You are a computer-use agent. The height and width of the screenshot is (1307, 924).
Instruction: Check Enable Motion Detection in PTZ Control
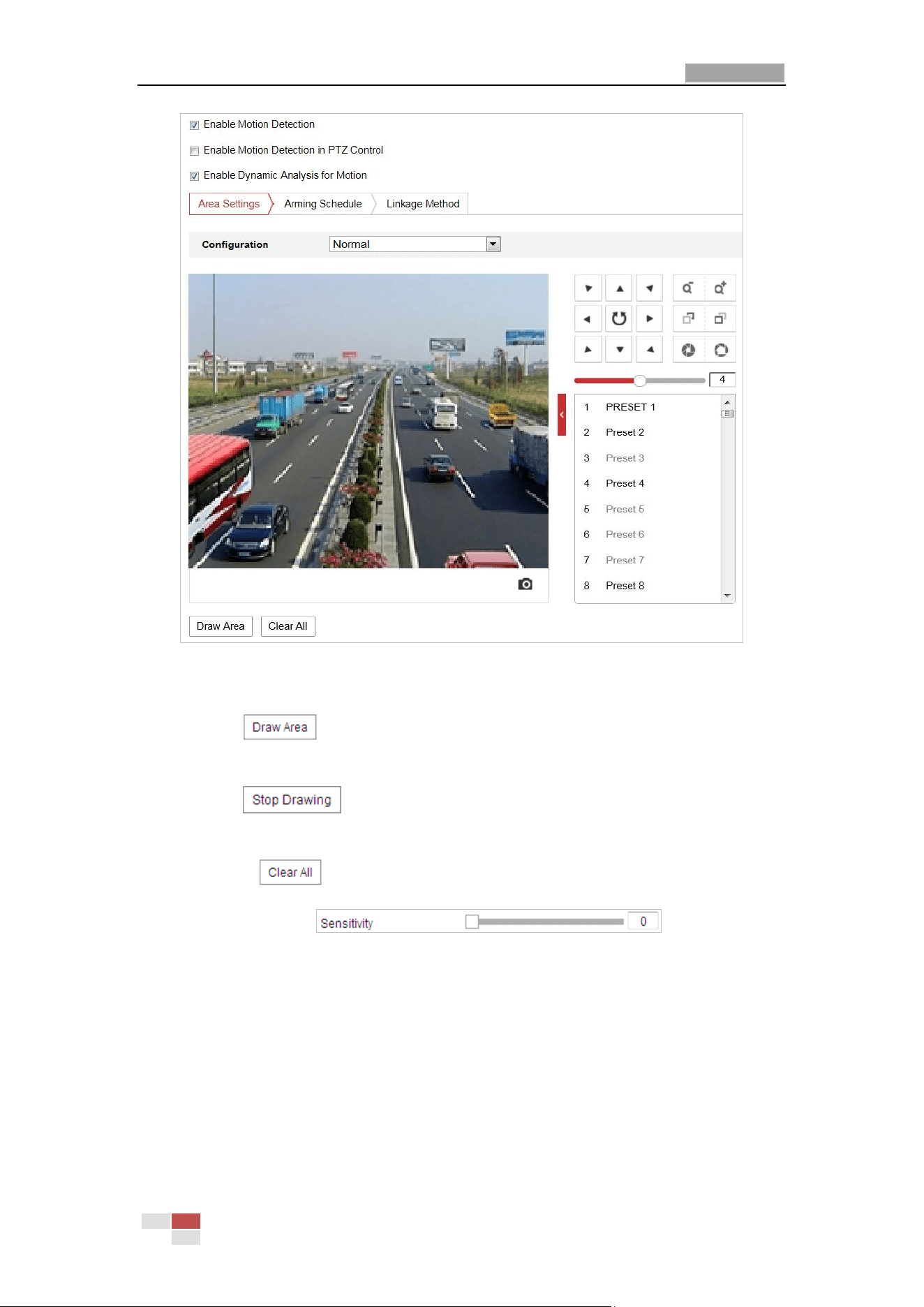point(195,151)
